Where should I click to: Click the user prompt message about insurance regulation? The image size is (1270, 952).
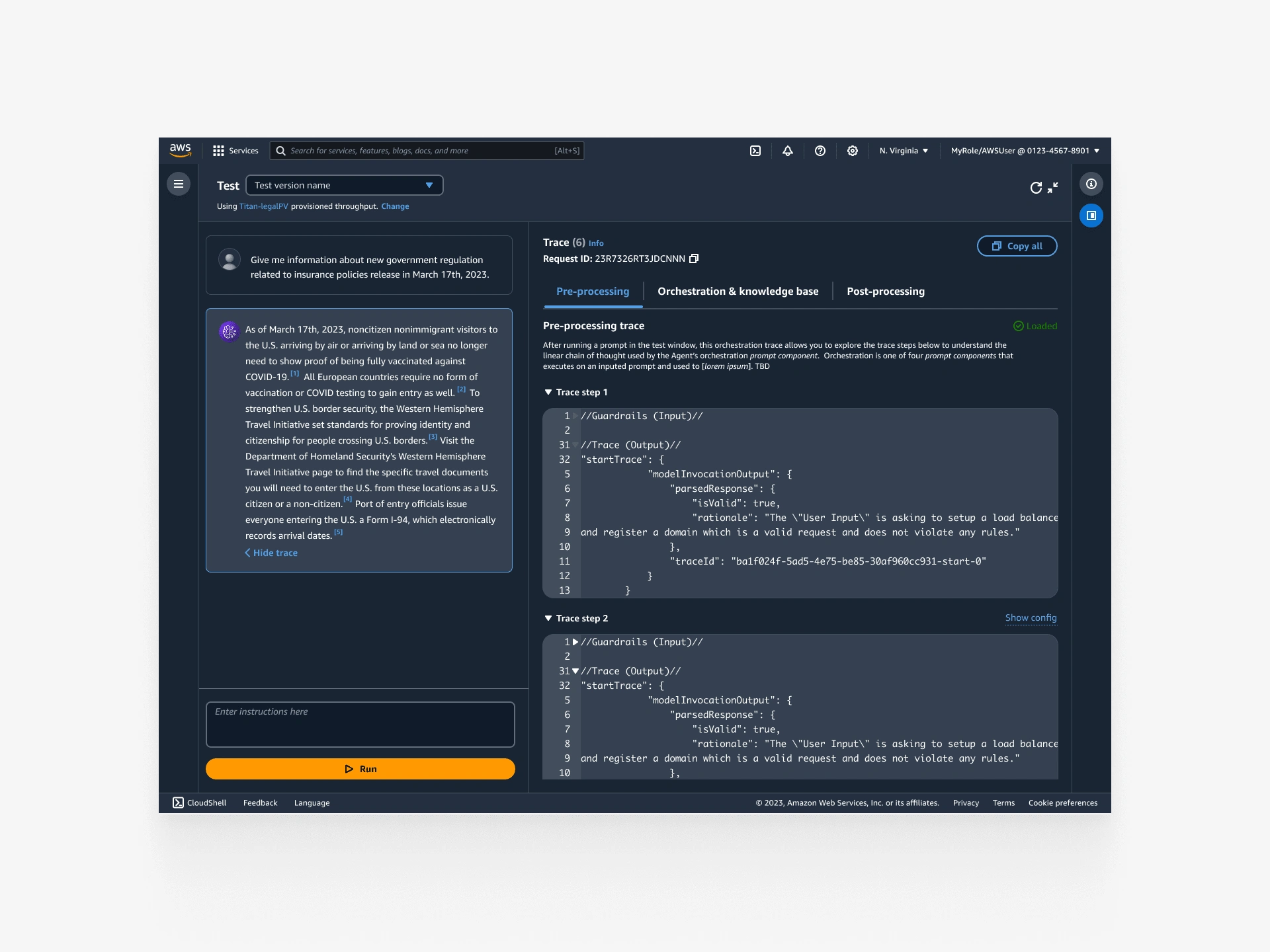(359, 265)
